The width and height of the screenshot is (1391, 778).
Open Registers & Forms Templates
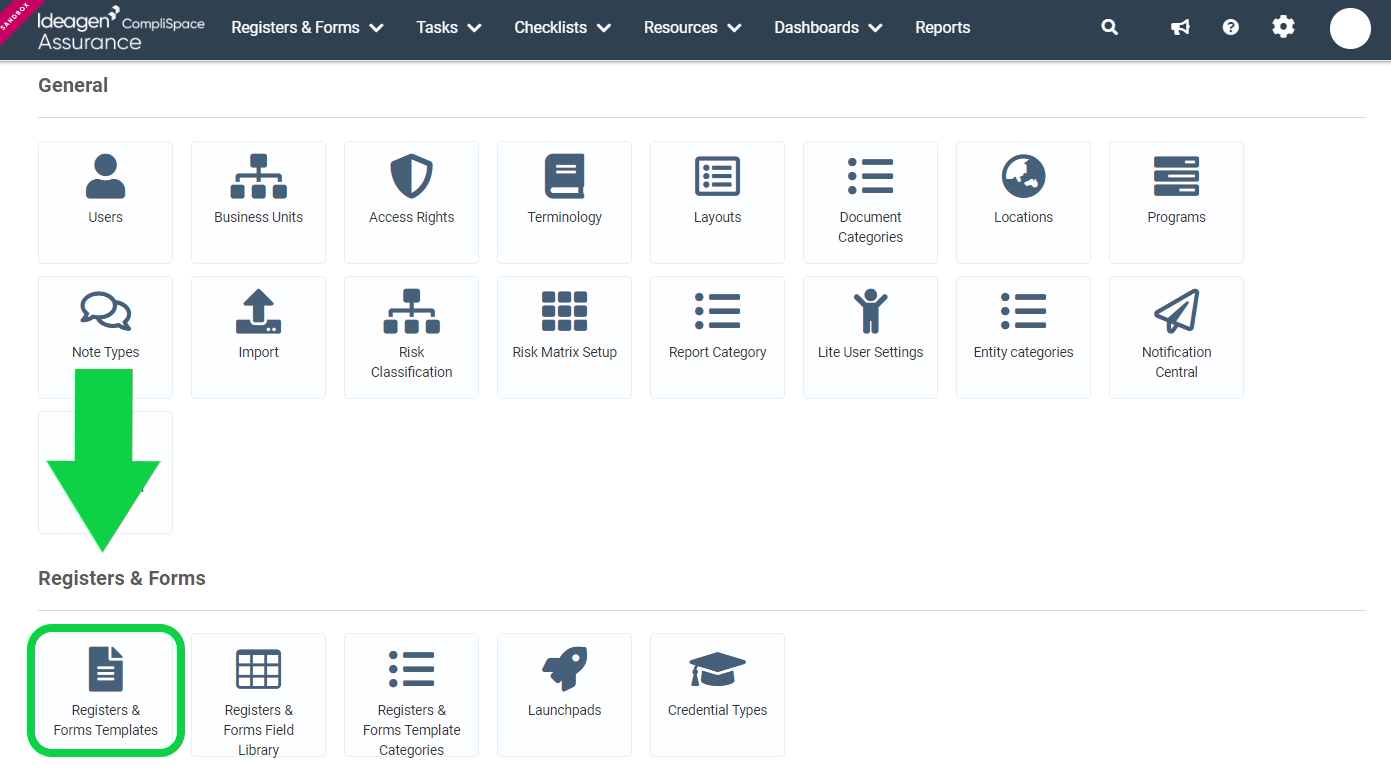[x=105, y=690]
